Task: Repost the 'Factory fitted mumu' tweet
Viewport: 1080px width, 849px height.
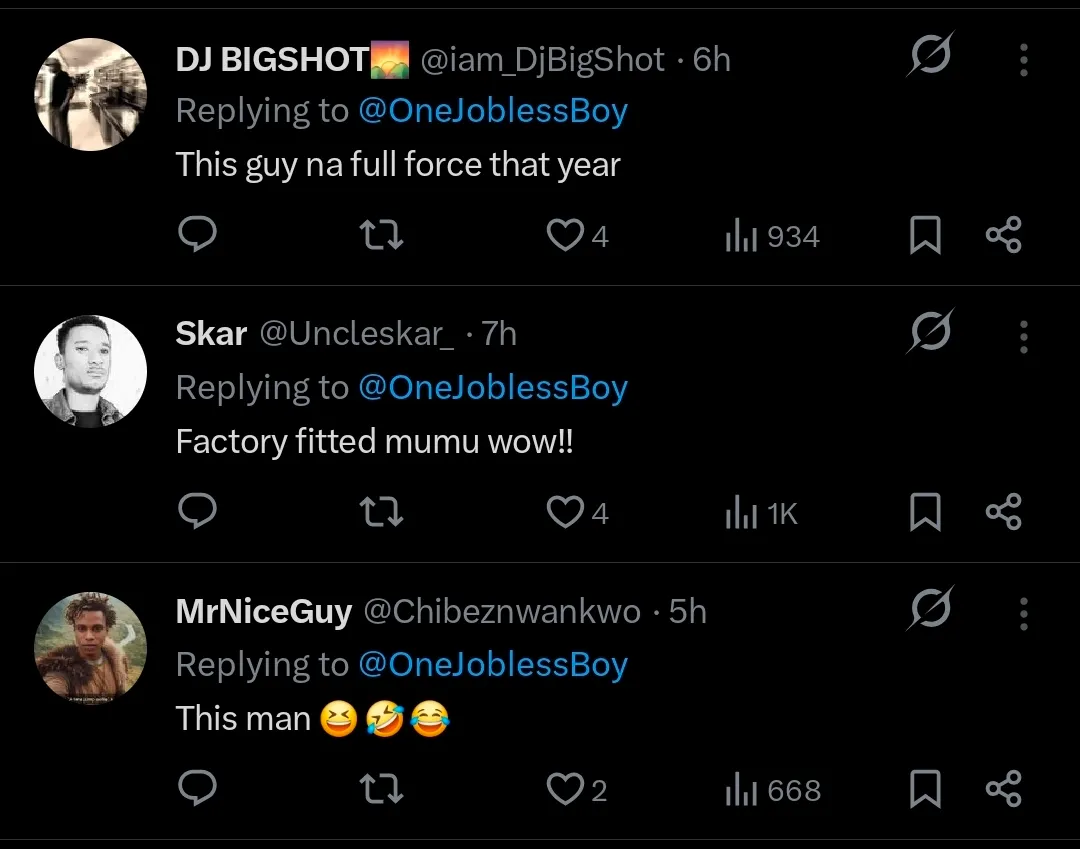Action: (382, 512)
